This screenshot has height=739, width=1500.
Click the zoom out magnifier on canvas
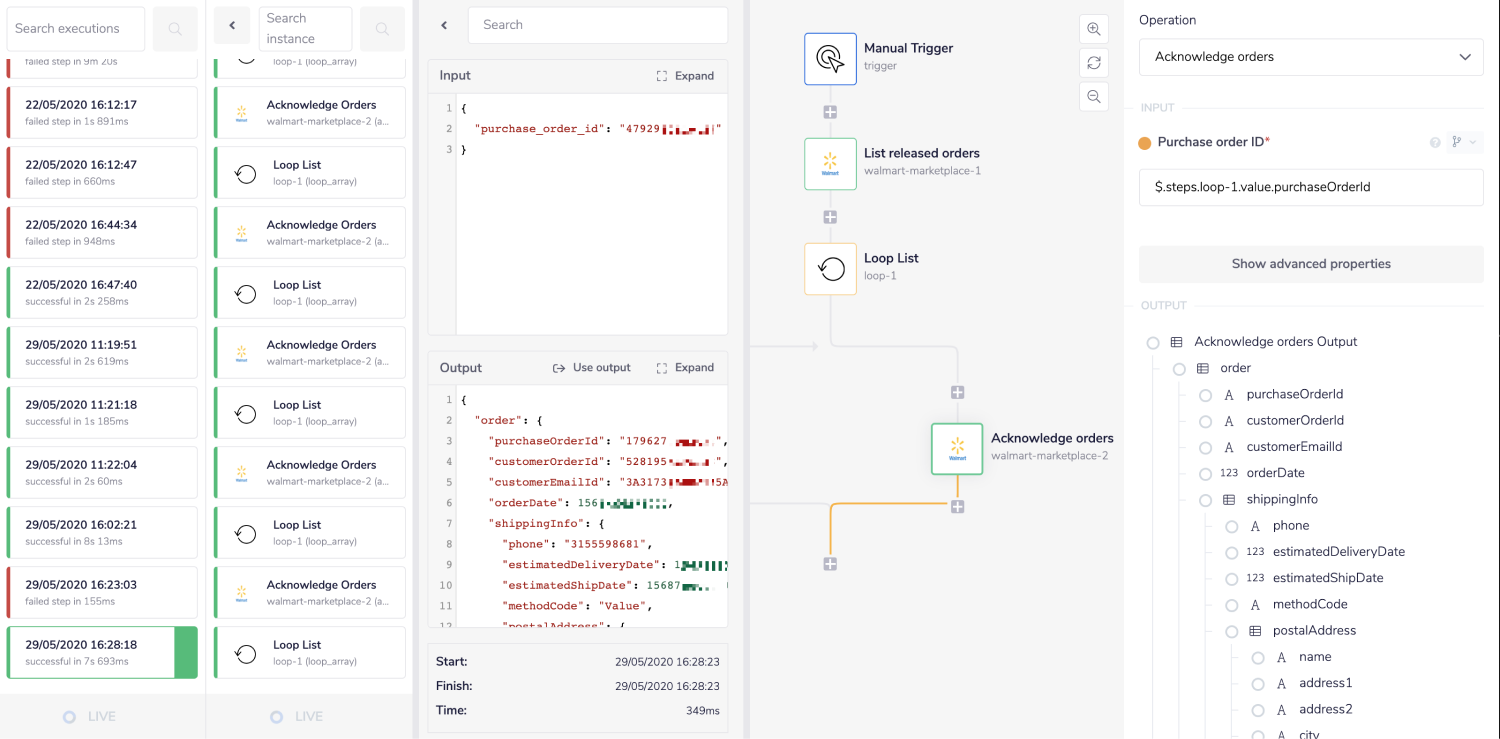(x=1094, y=97)
